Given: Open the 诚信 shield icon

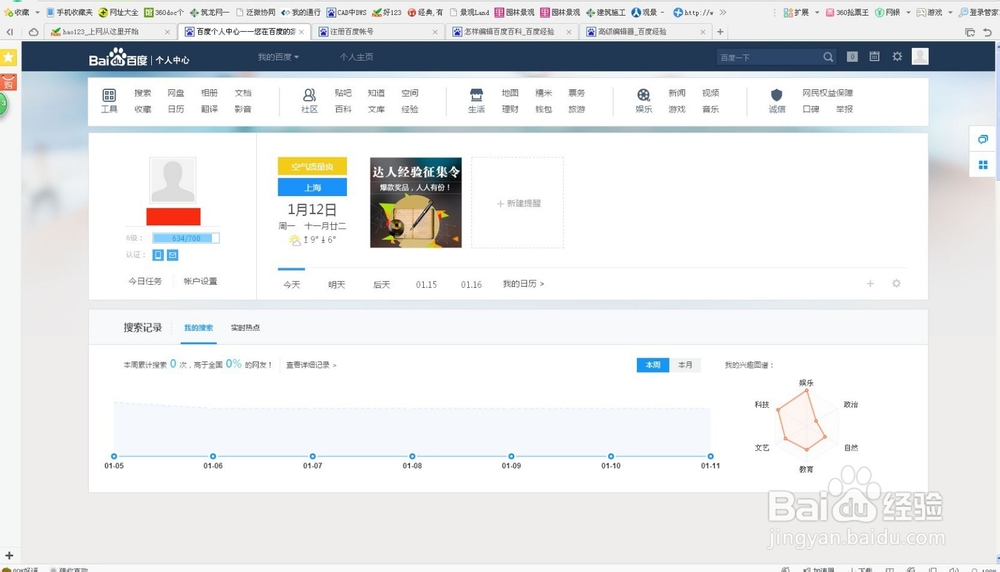Looking at the screenshot, I should 776,96.
